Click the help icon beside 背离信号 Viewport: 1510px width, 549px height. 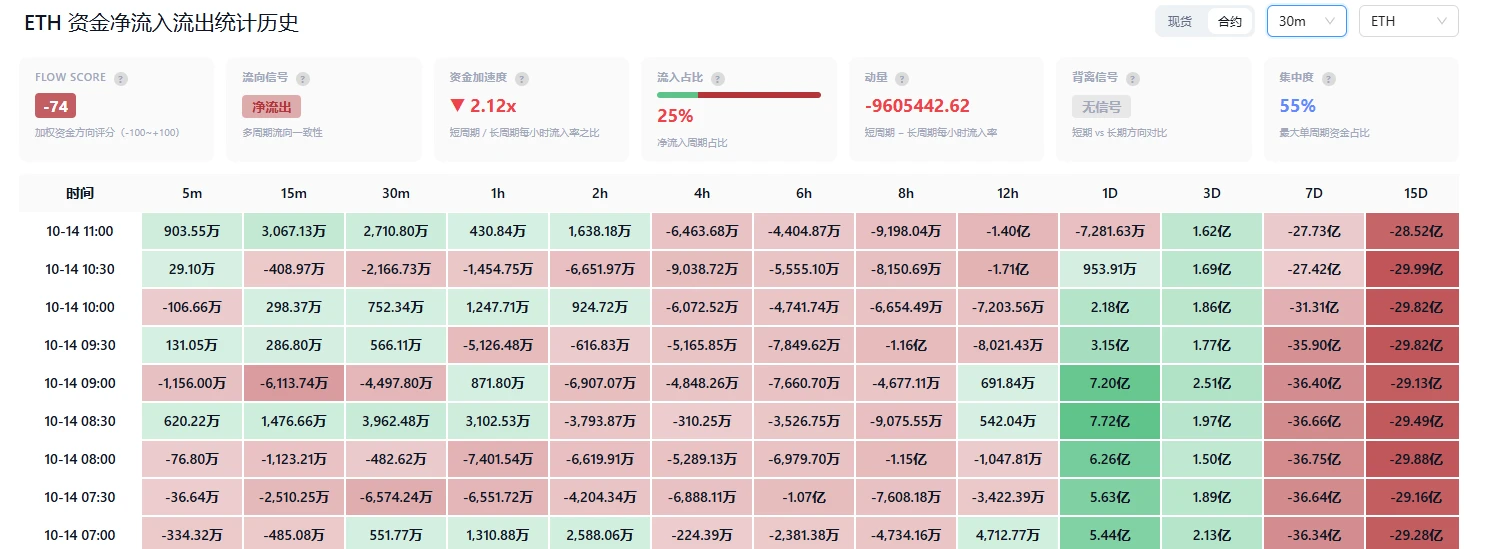pos(1133,78)
